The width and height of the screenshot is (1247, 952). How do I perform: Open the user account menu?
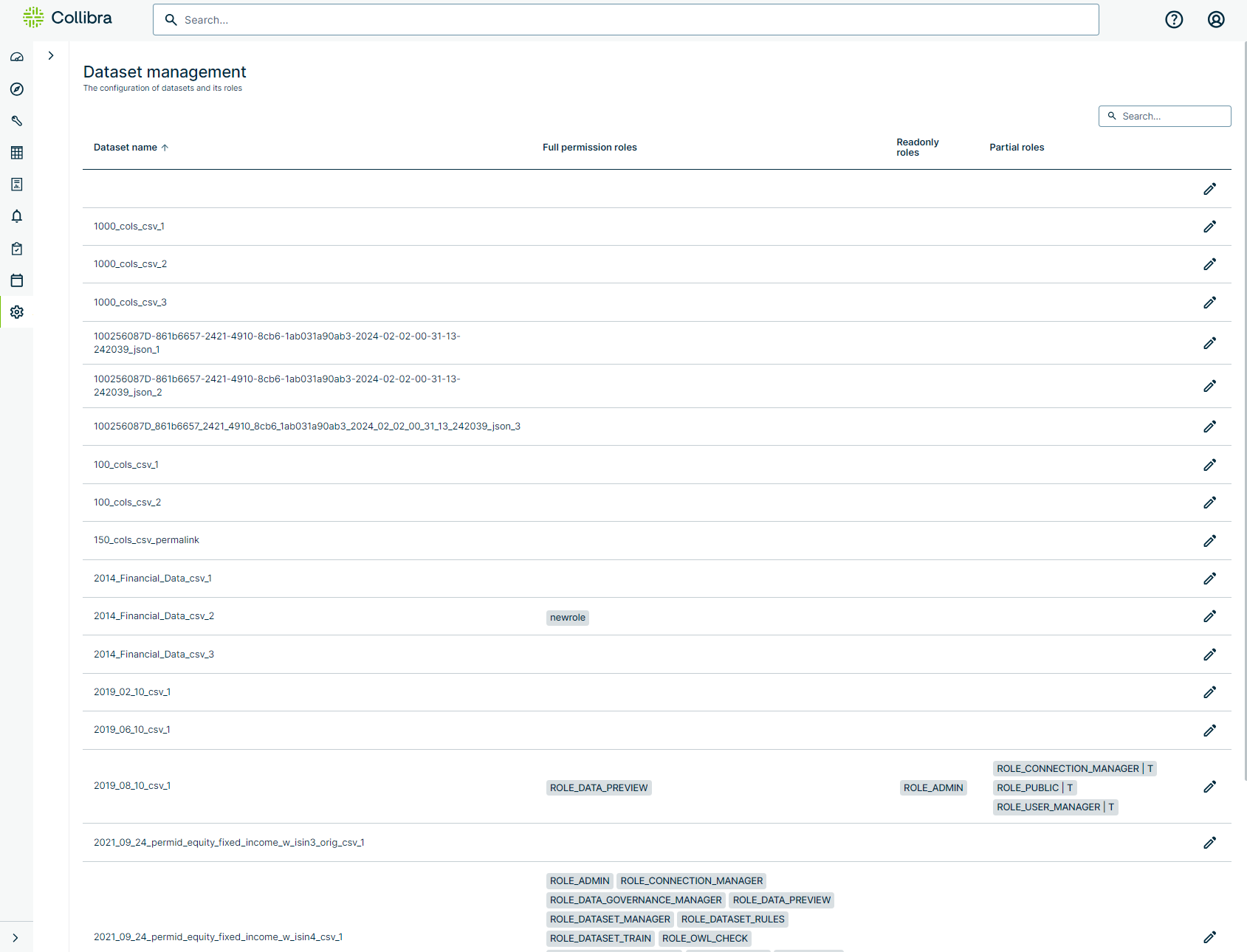coord(1215,19)
